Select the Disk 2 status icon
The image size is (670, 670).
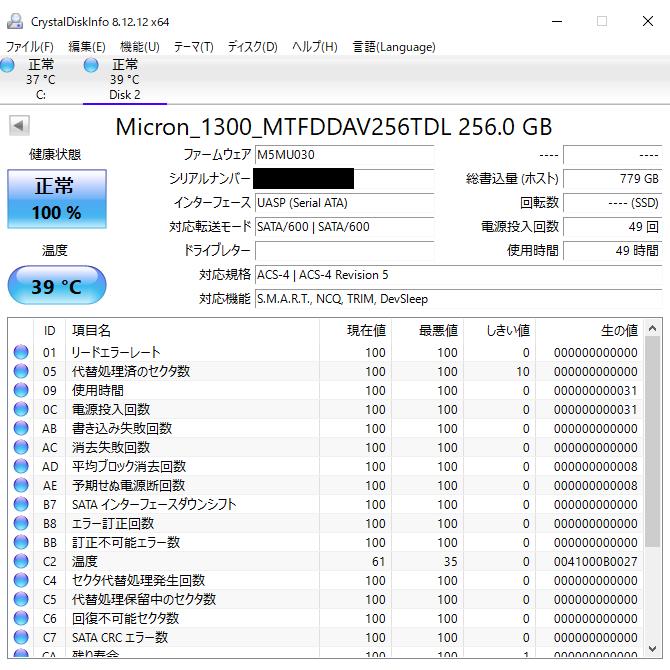(x=92, y=66)
